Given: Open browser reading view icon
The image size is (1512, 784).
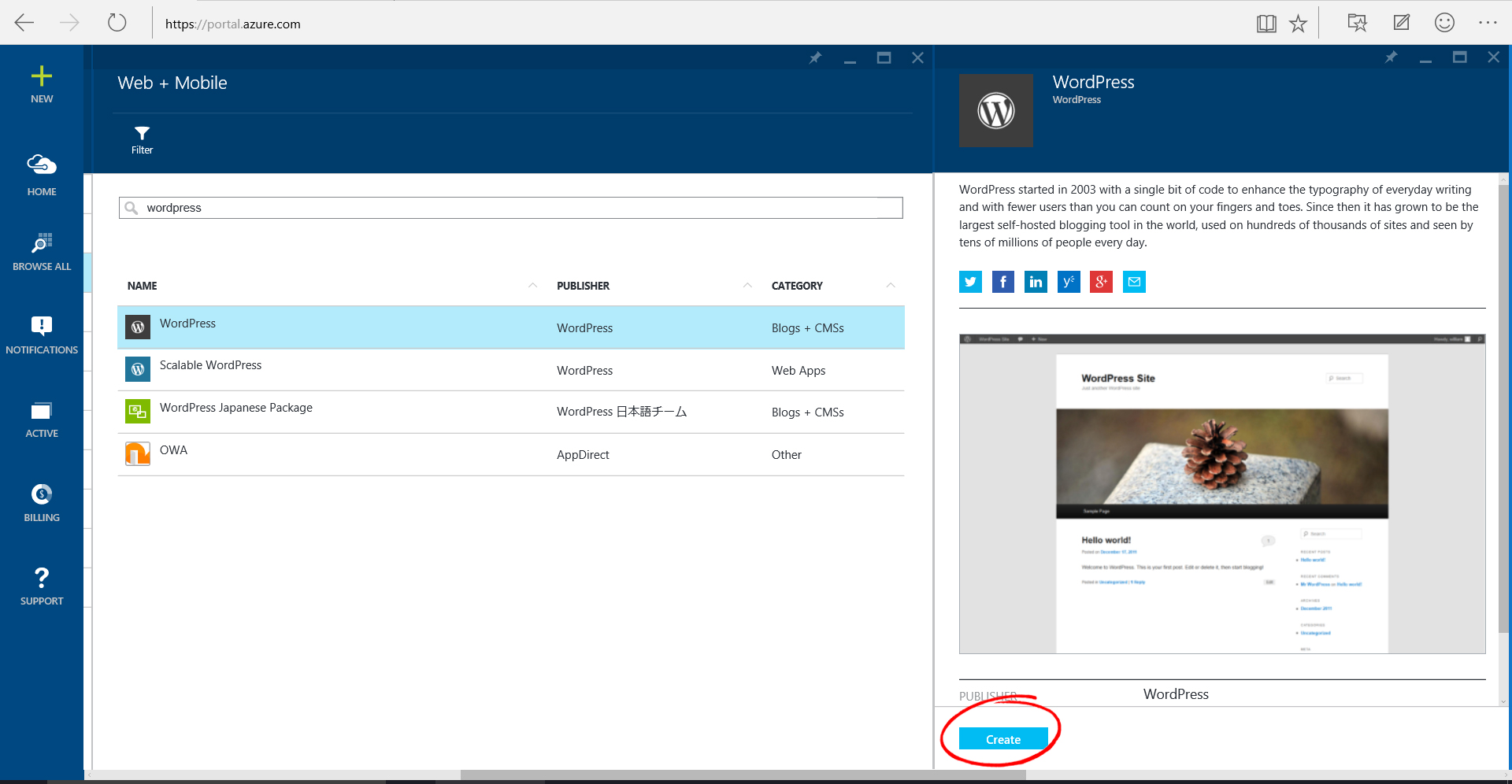Looking at the screenshot, I should click(x=1266, y=24).
